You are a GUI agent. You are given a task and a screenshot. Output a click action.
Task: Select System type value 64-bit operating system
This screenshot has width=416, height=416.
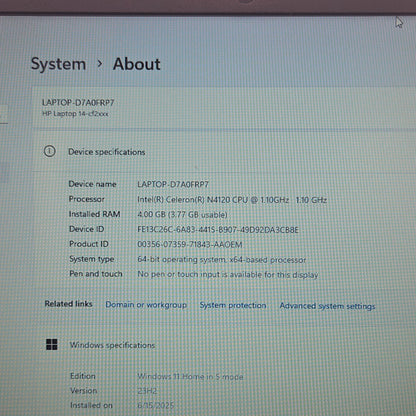click(x=222, y=260)
